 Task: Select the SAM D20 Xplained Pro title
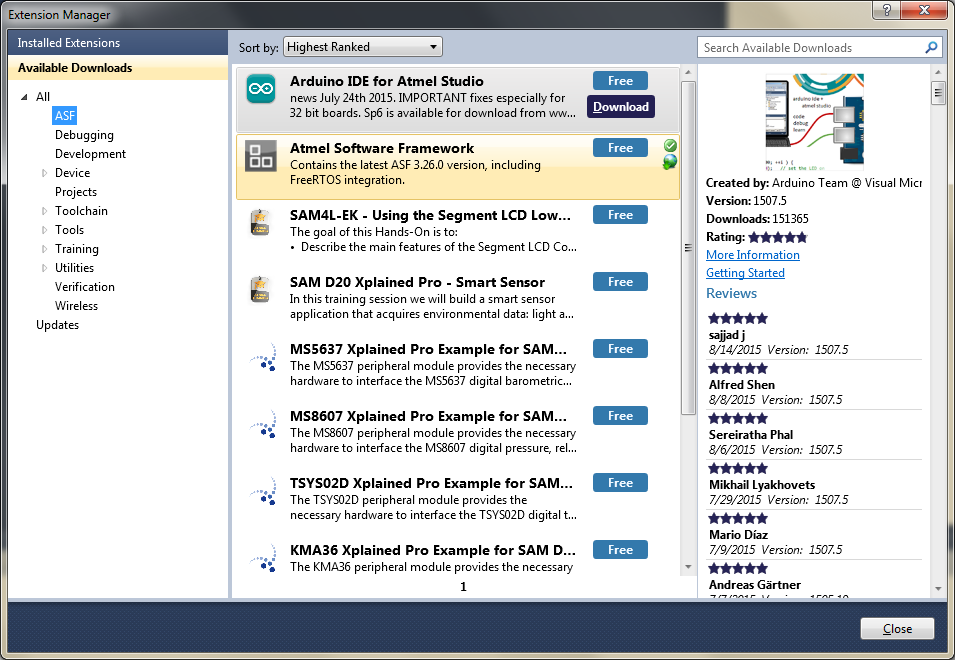[x=417, y=282]
